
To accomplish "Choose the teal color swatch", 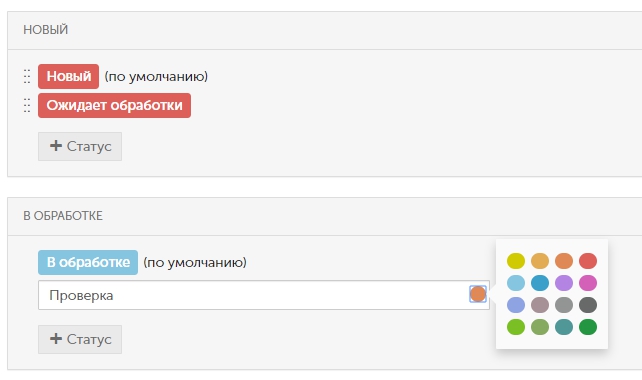I will [x=564, y=327].
